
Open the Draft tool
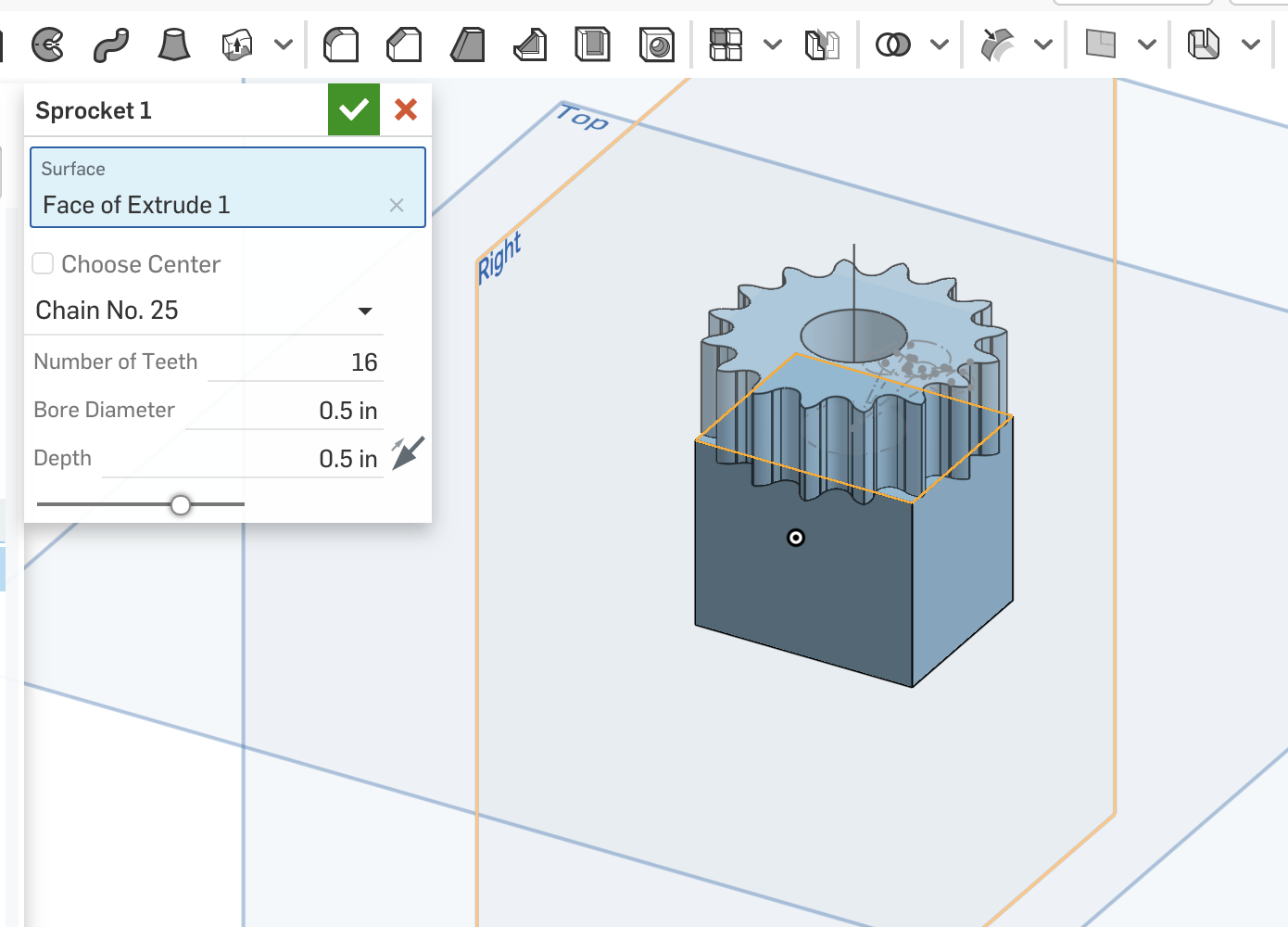click(x=467, y=44)
